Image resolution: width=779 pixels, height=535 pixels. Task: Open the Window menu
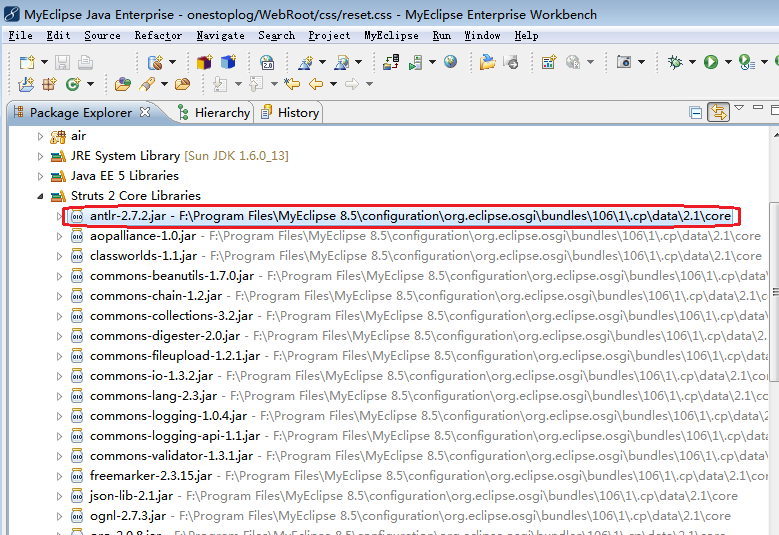click(482, 36)
